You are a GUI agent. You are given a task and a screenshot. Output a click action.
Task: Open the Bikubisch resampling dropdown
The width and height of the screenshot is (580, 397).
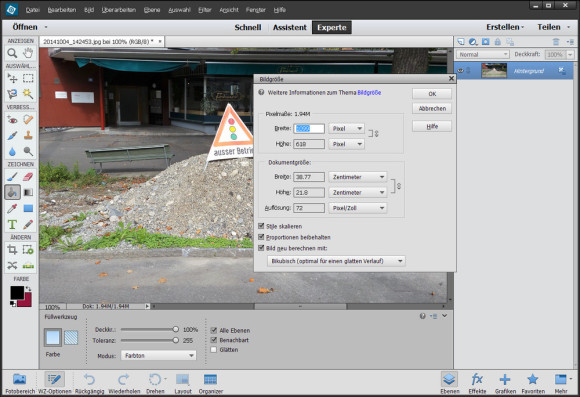pyautogui.click(x=336, y=261)
